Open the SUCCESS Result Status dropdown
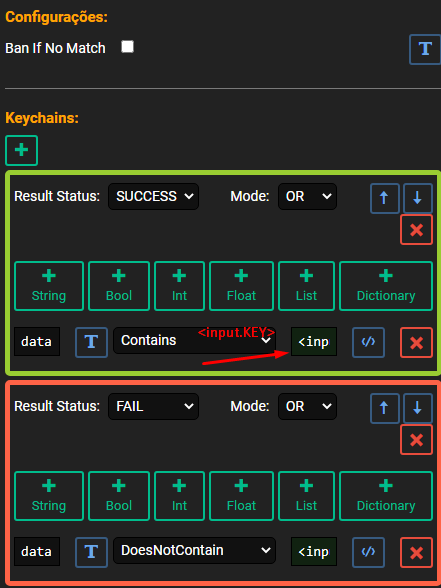The width and height of the screenshot is (441, 588). [153, 196]
